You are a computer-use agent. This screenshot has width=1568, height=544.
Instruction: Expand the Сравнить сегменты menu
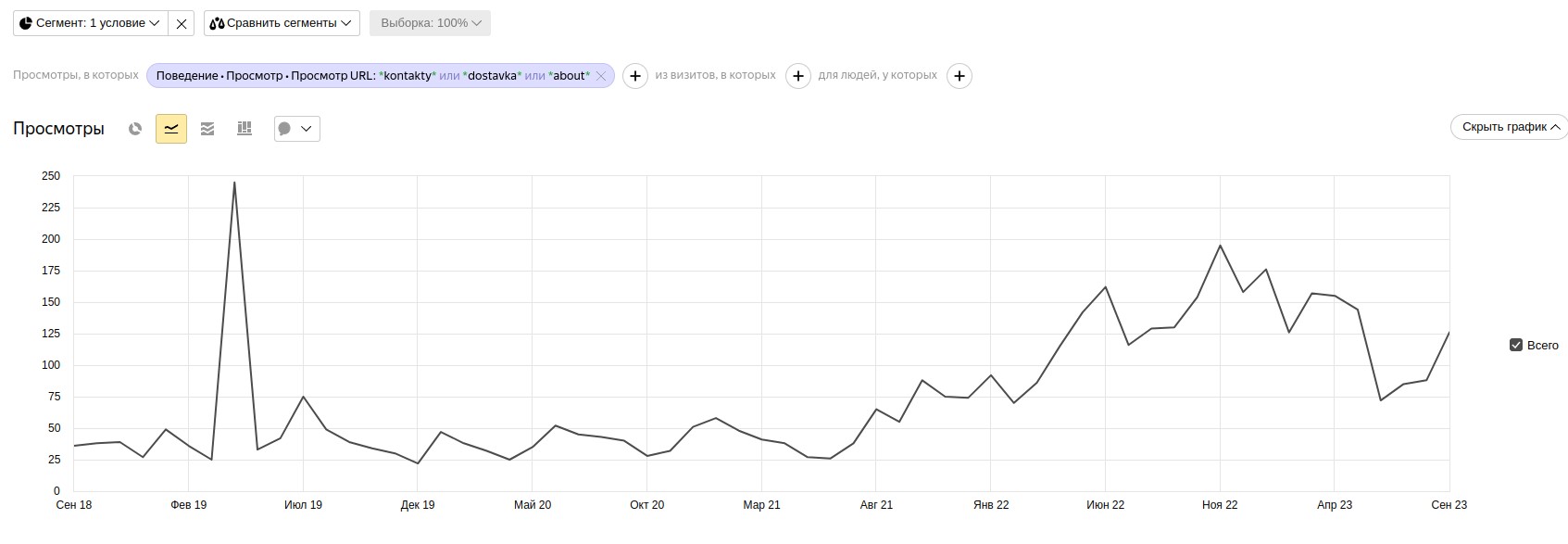pyautogui.click(x=282, y=23)
